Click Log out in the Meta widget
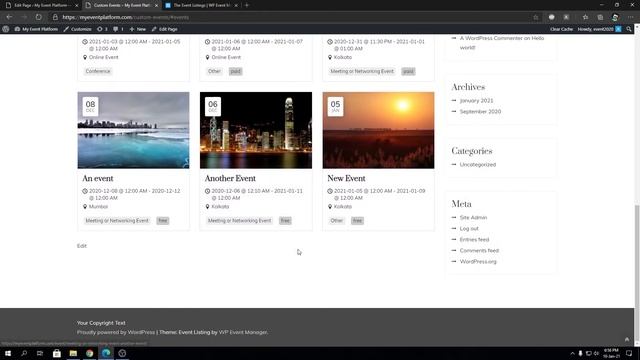The image size is (640, 360). 469,229
